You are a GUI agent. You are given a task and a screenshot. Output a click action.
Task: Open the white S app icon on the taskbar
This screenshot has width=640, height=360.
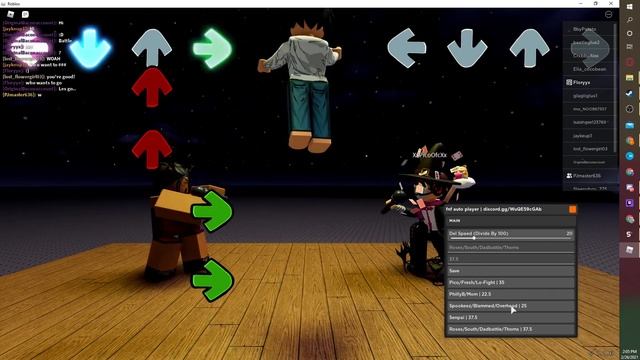coord(630,234)
